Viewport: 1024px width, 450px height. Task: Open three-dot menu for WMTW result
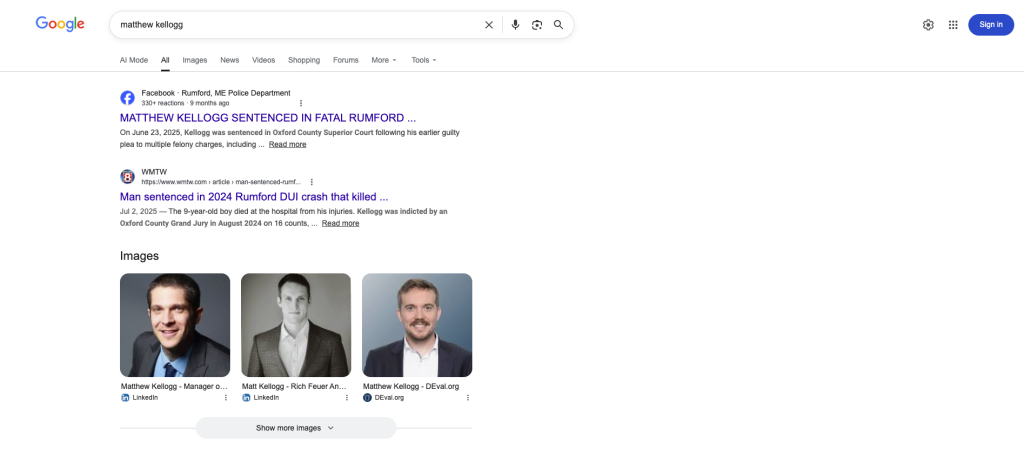tap(312, 182)
